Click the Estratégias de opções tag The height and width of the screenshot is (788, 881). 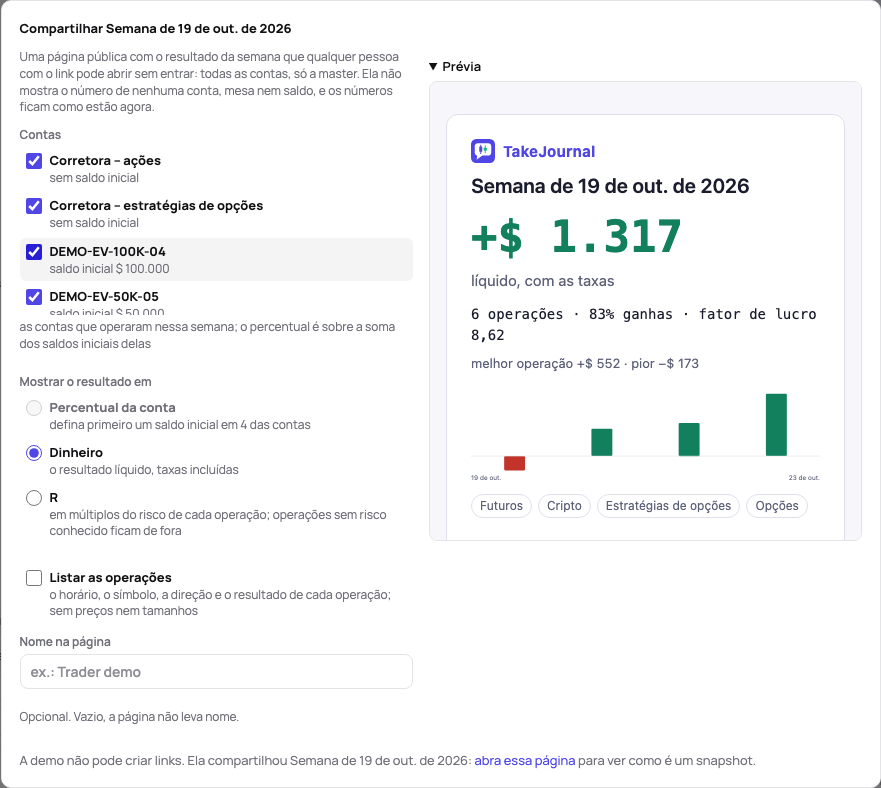tap(668, 506)
